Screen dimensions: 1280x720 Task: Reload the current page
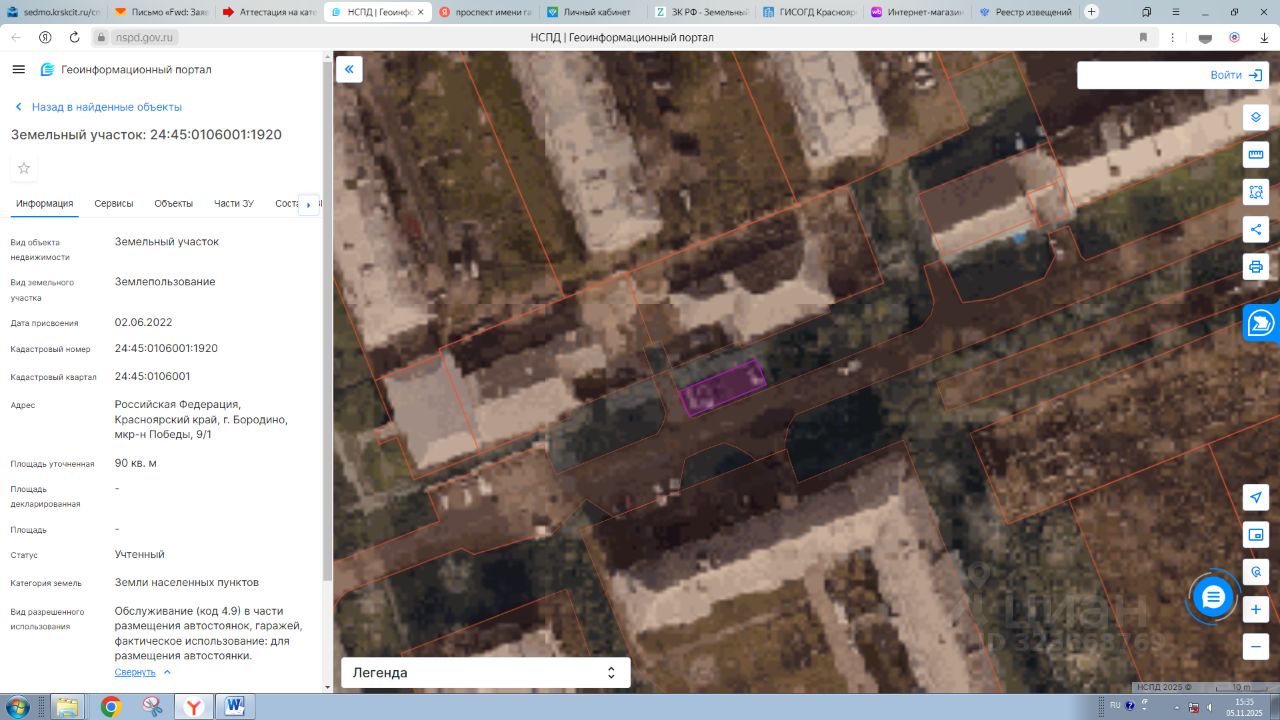pyautogui.click(x=74, y=37)
